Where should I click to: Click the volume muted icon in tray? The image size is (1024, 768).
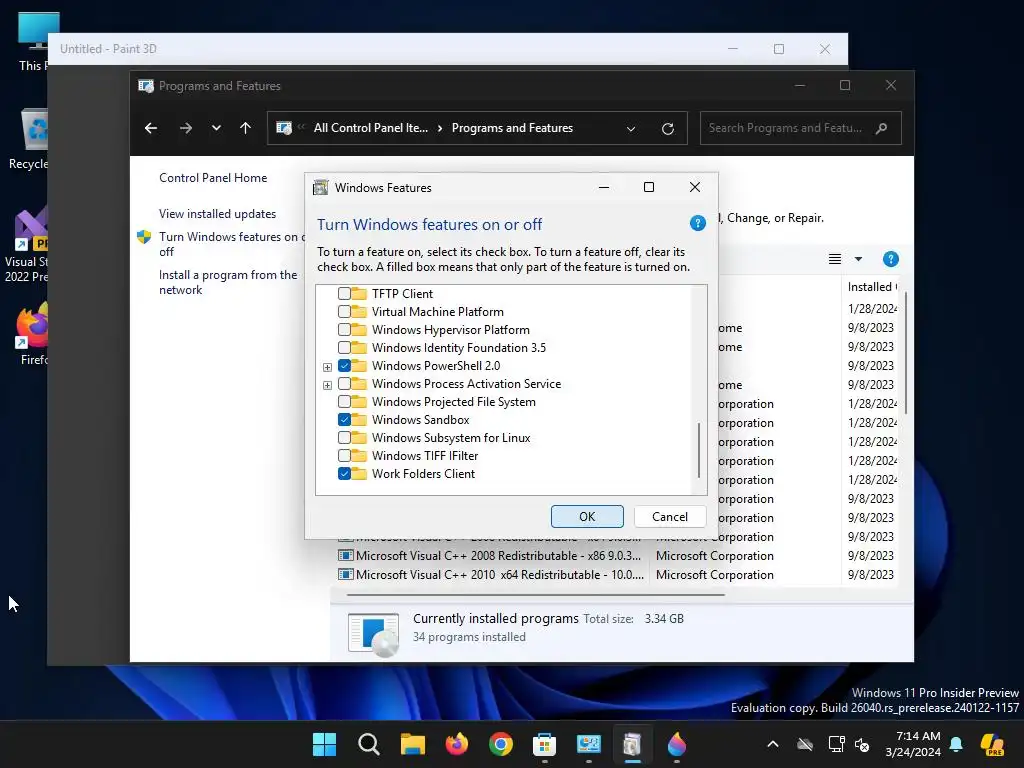[862, 744]
